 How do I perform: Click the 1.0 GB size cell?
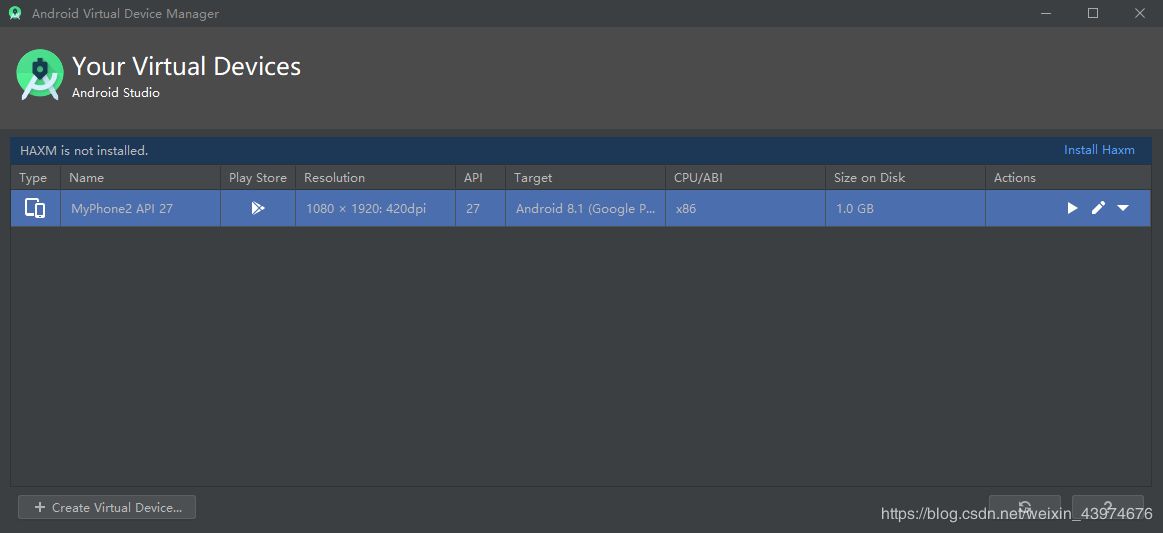click(905, 208)
